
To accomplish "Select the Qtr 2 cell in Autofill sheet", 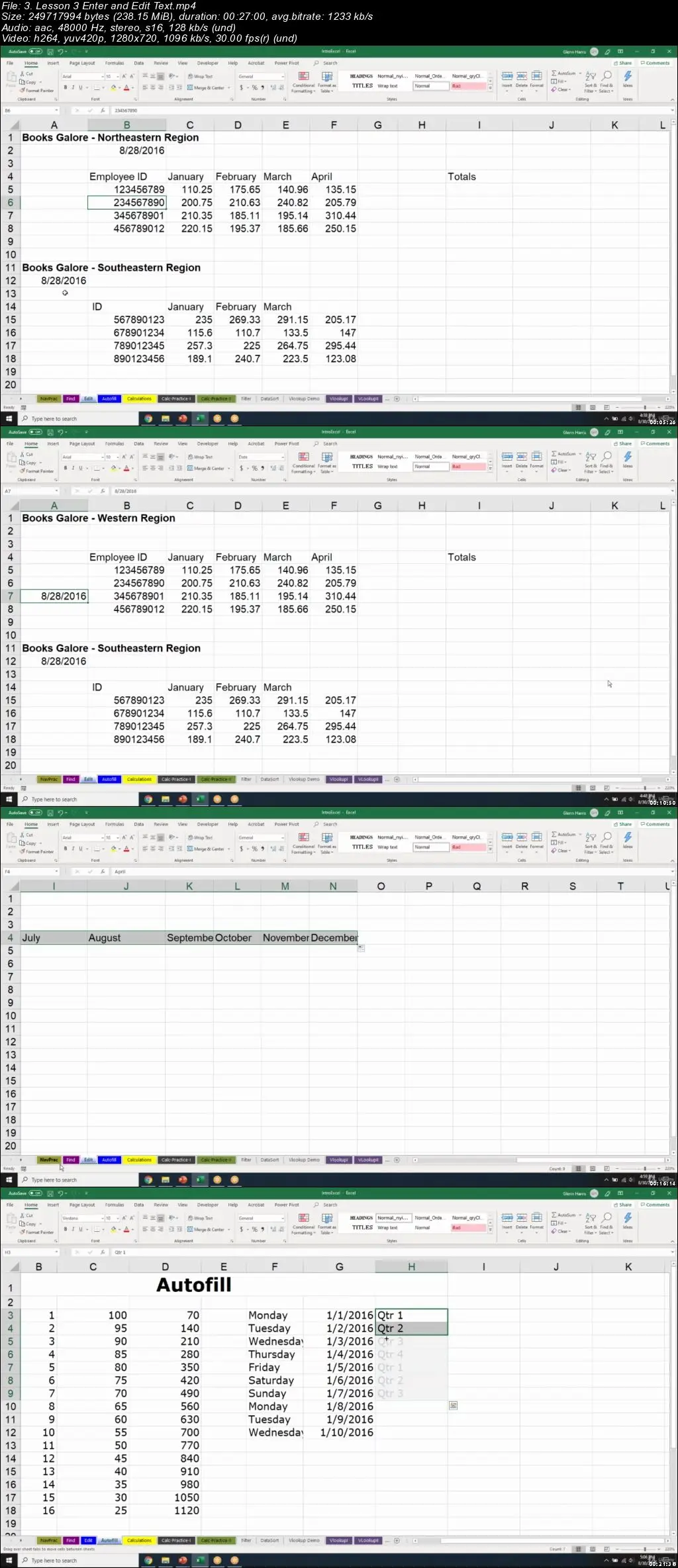I will pyautogui.click(x=411, y=1328).
